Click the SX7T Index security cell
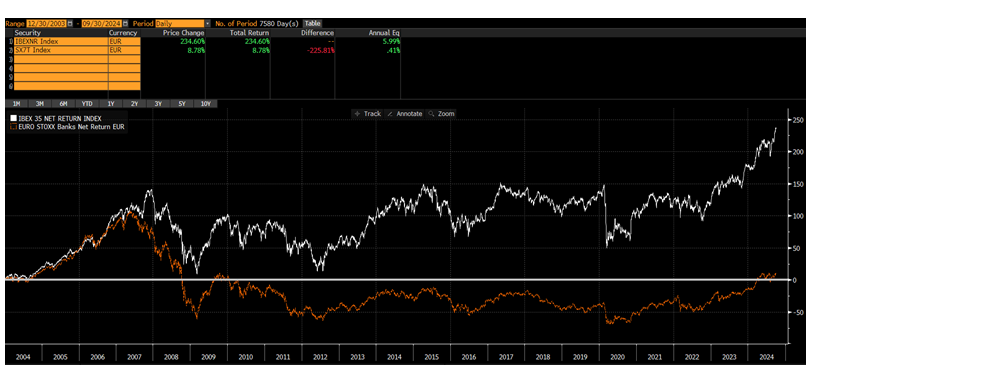The width and height of the screenshot is (991, 386). tap(61, 50)
